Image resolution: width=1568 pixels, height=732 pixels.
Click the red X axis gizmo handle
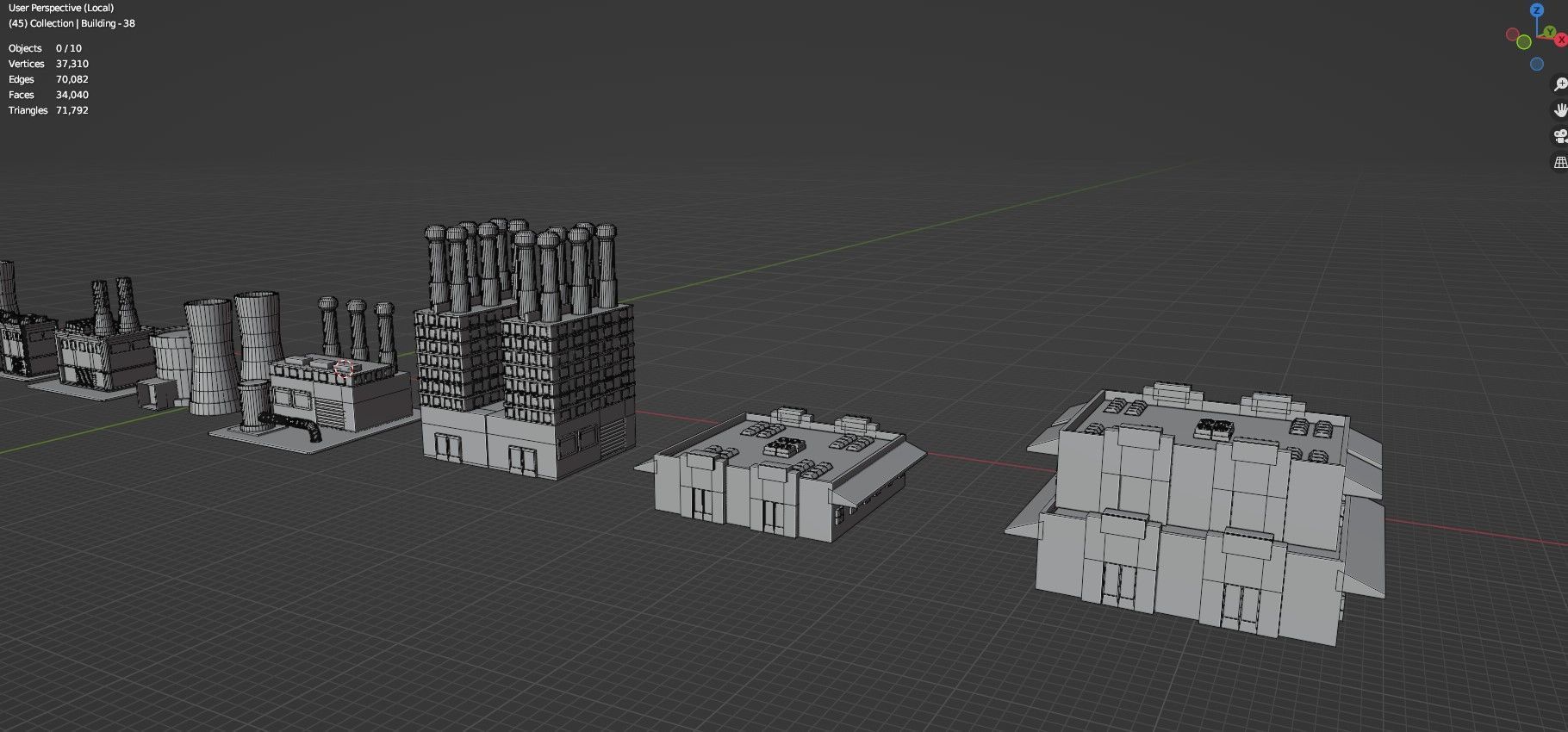1561,40
